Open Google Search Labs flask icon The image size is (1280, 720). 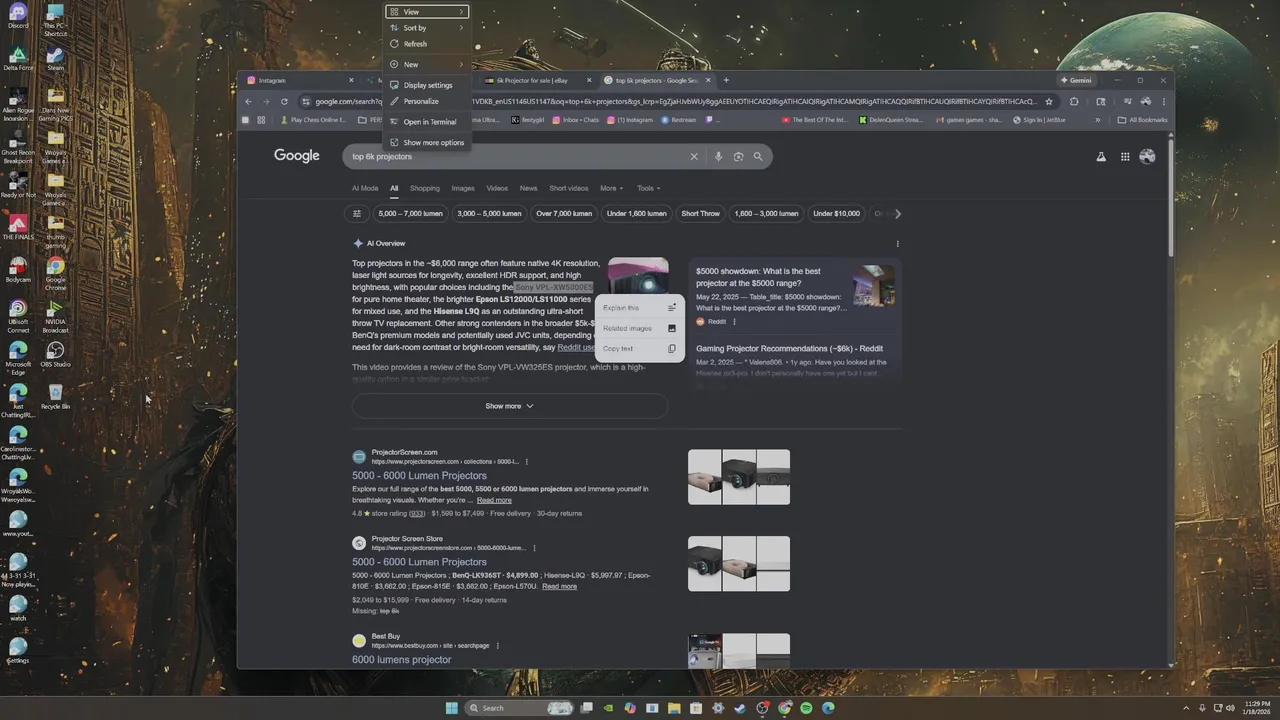[1101, 156]
